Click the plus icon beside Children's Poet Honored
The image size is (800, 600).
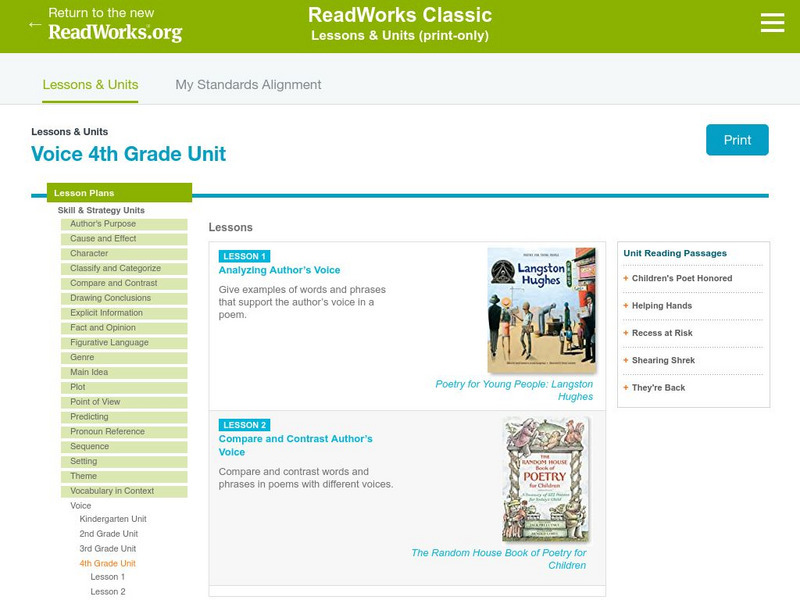tap(626, 278)
